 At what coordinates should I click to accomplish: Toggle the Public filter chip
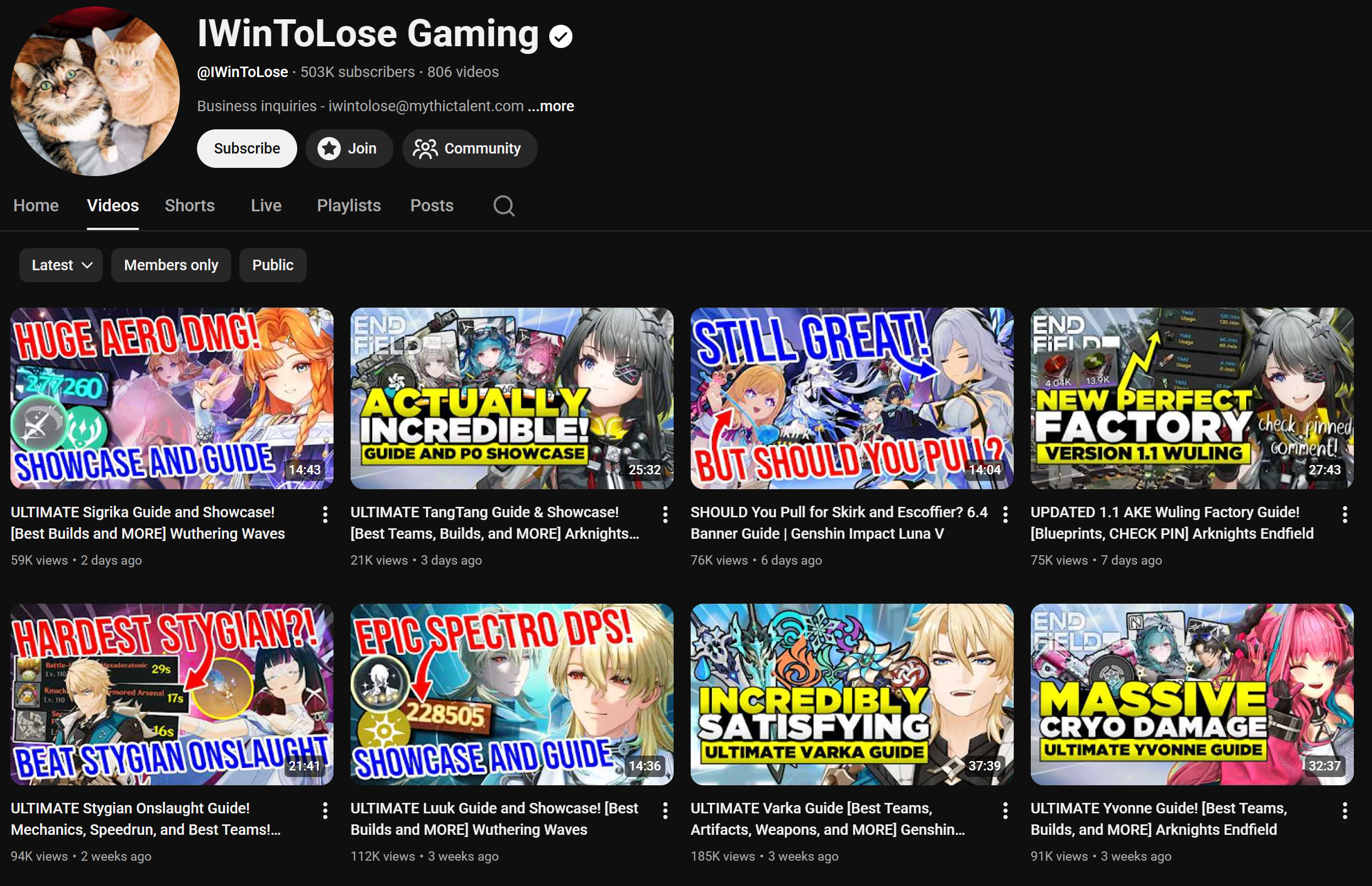pyautogui.click(x=272, y=265)
